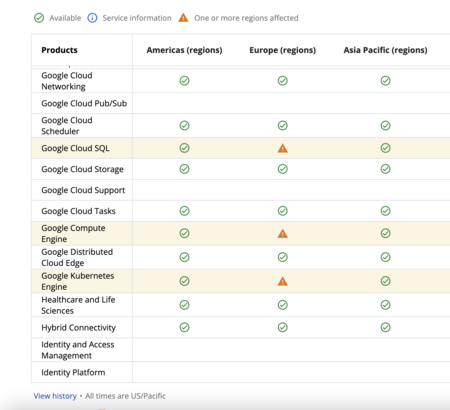Select Healthcare and Life Sciences product name
The height and width of the screenshot is (410, 450).
point(78,305)
